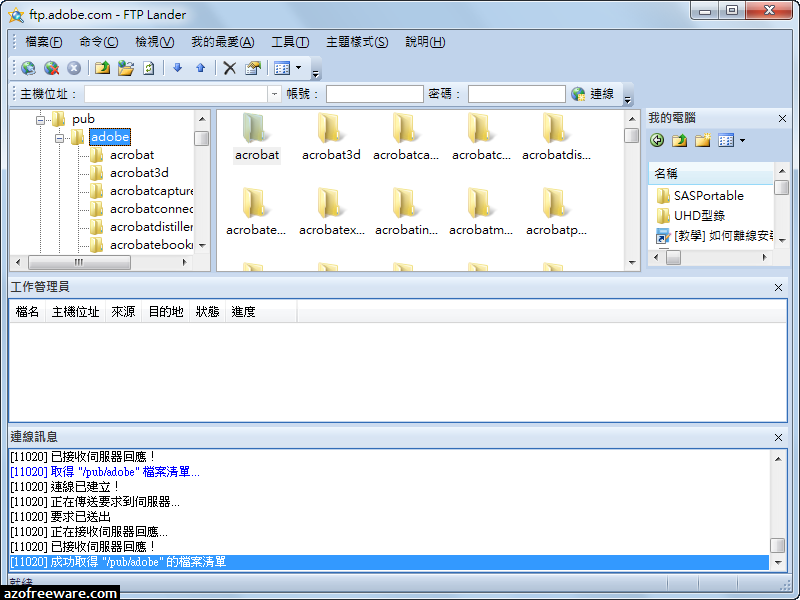Image resolution: width=800 pixels, height=600 pixels.
Task: Click the change remote folder icon
Action: pyautogui.click(x=126, y=68)
